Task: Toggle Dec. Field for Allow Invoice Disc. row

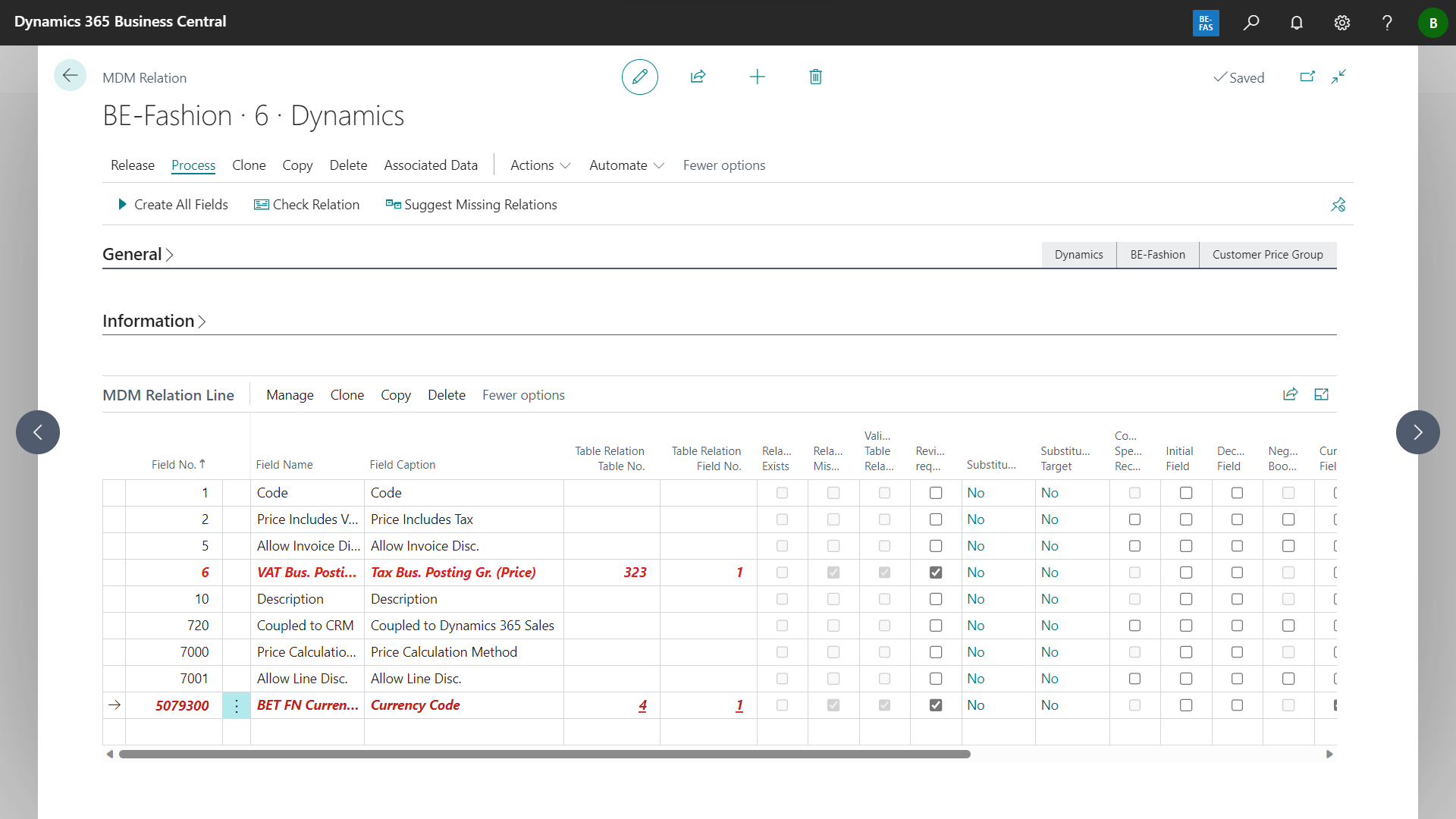Action: 1237,546
